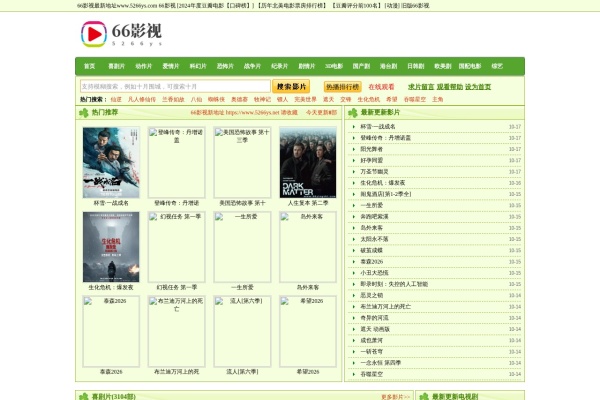Open the 旧版66影视 link in the top bar

pos(415,6)
